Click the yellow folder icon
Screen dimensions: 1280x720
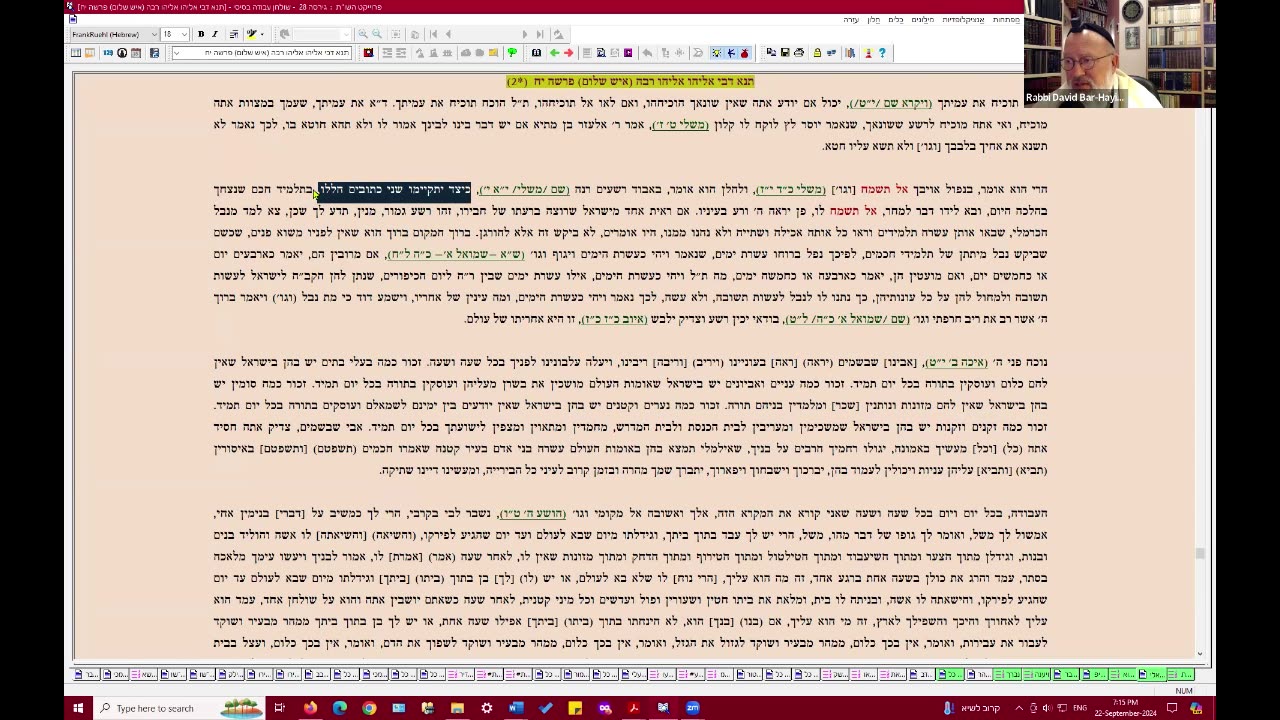click(x=493, y=53)
